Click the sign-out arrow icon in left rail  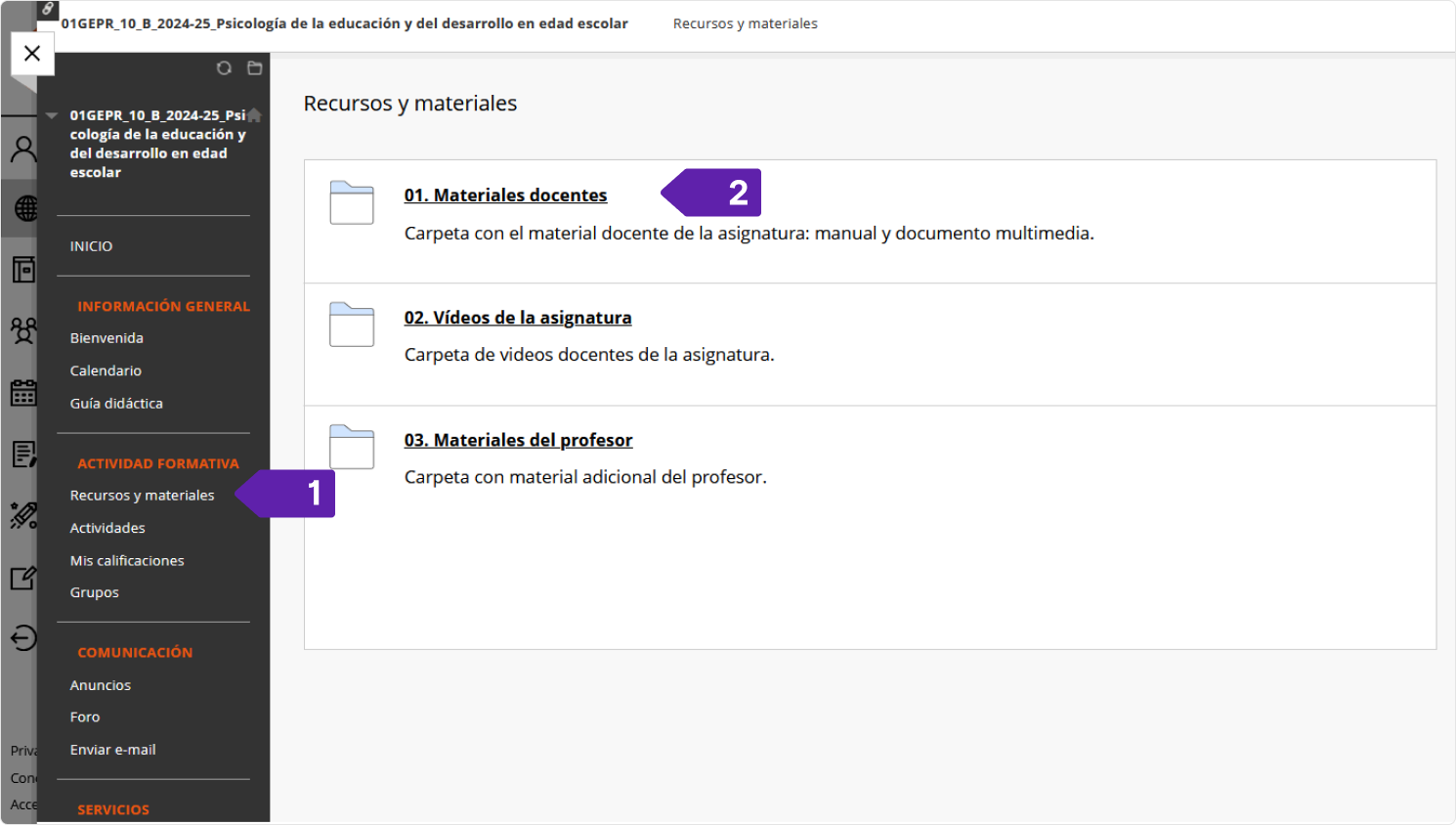click(23, 638)
